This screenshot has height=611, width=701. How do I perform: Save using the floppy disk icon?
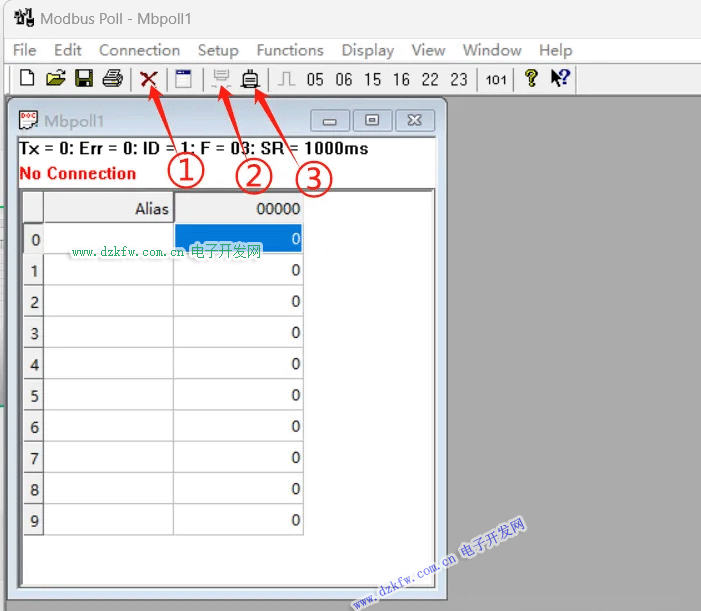(84, 78)
